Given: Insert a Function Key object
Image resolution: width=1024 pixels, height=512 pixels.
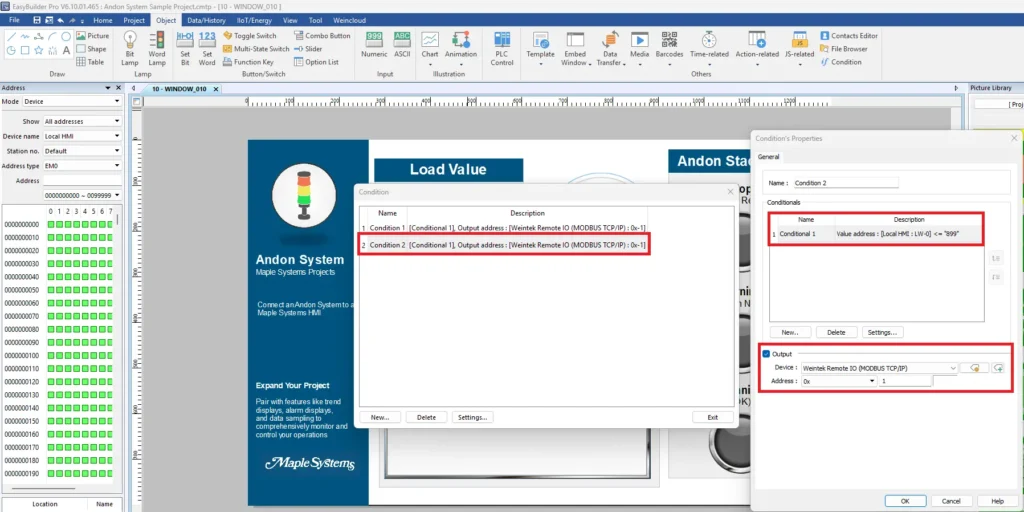Looking at the screenshot, I should coord(248,62).
